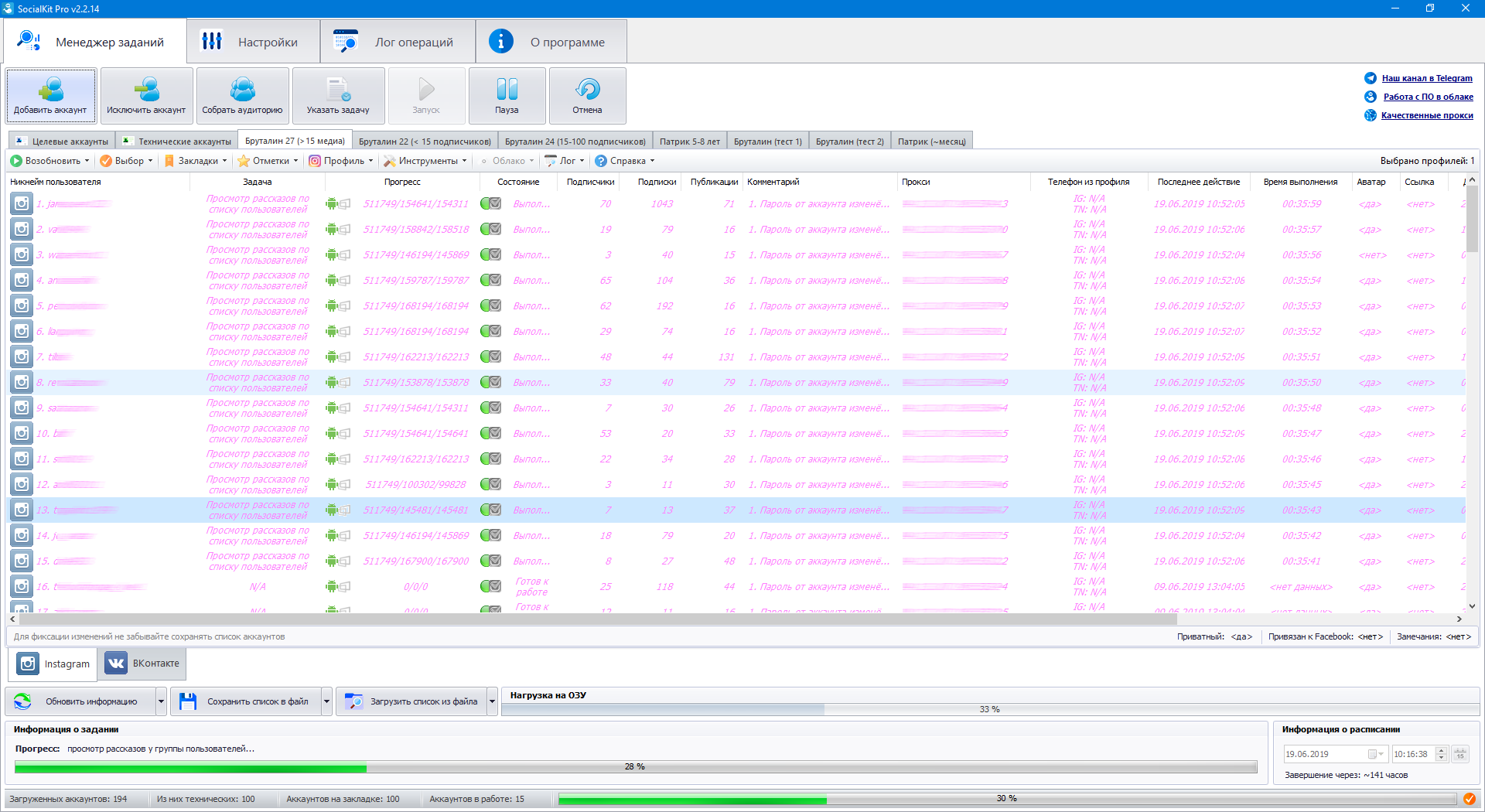This screenshot has width=1485, height=812.
Task: Click the floppy disk save icon
Action: click(x=187, y=701)
